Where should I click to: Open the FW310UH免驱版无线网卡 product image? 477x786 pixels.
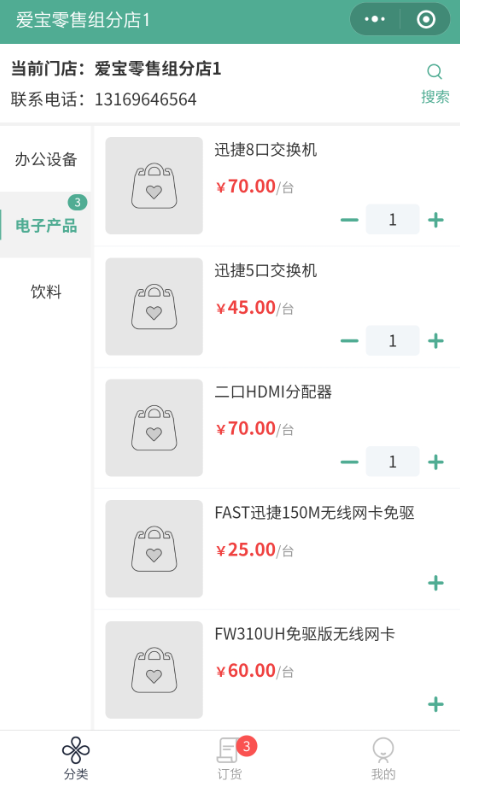click(154, 670)
